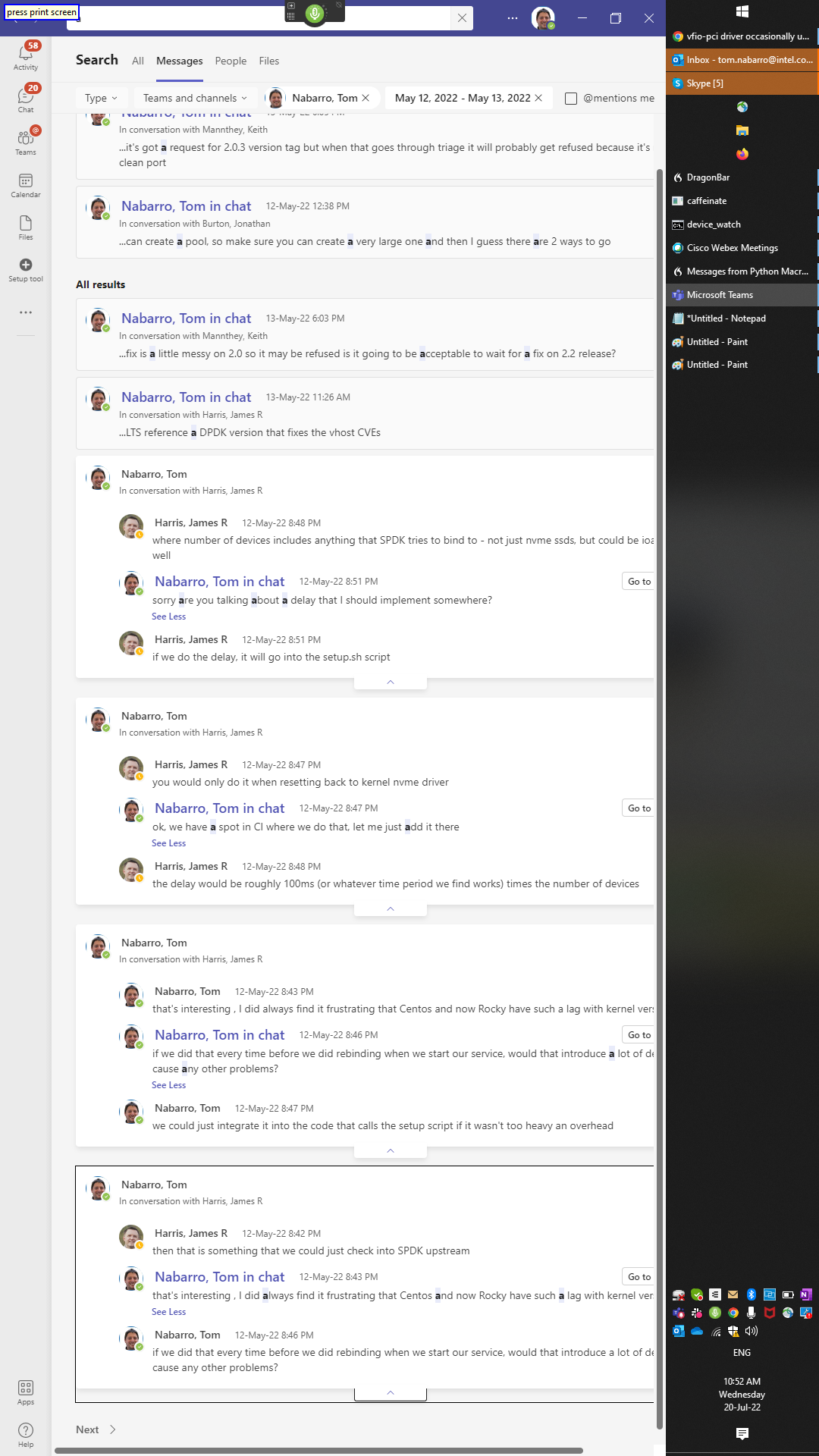Viewport: 819px width, 1456px height.
Task: Expand the Teams and channels filter
Action: [194, 98]
